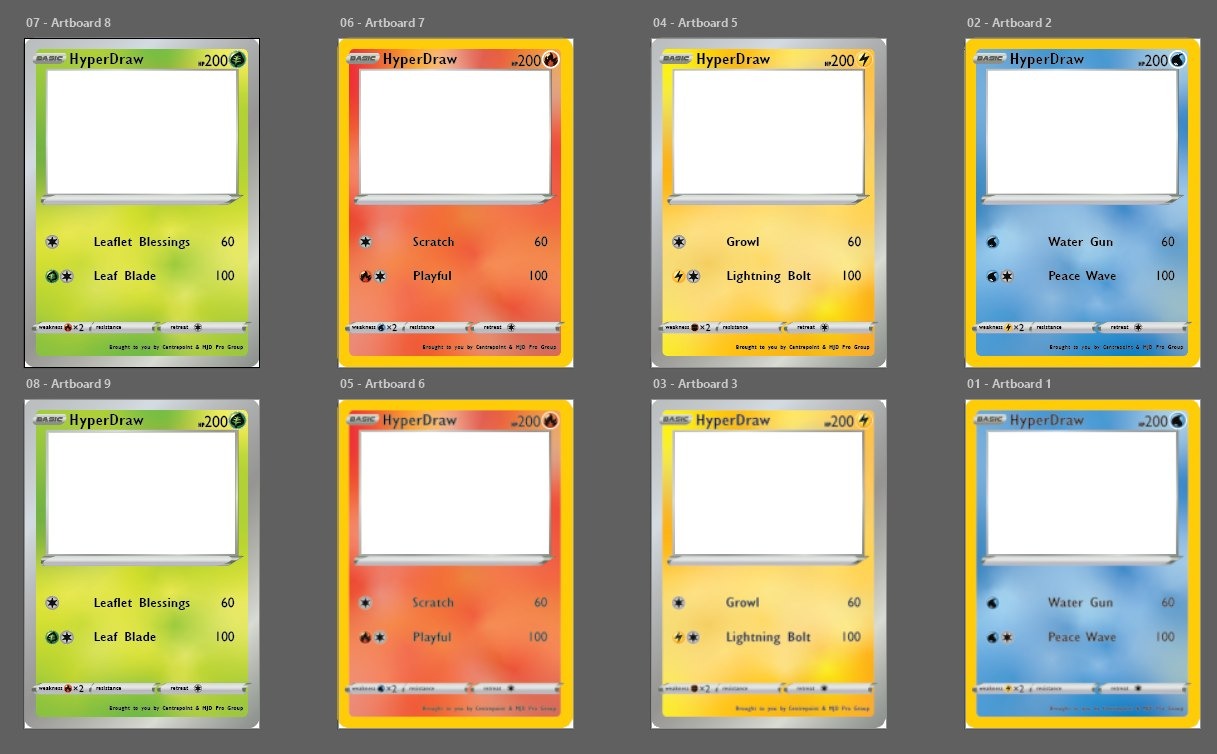Select the '04 - Artboard 5' label

[x=695, y=22]
